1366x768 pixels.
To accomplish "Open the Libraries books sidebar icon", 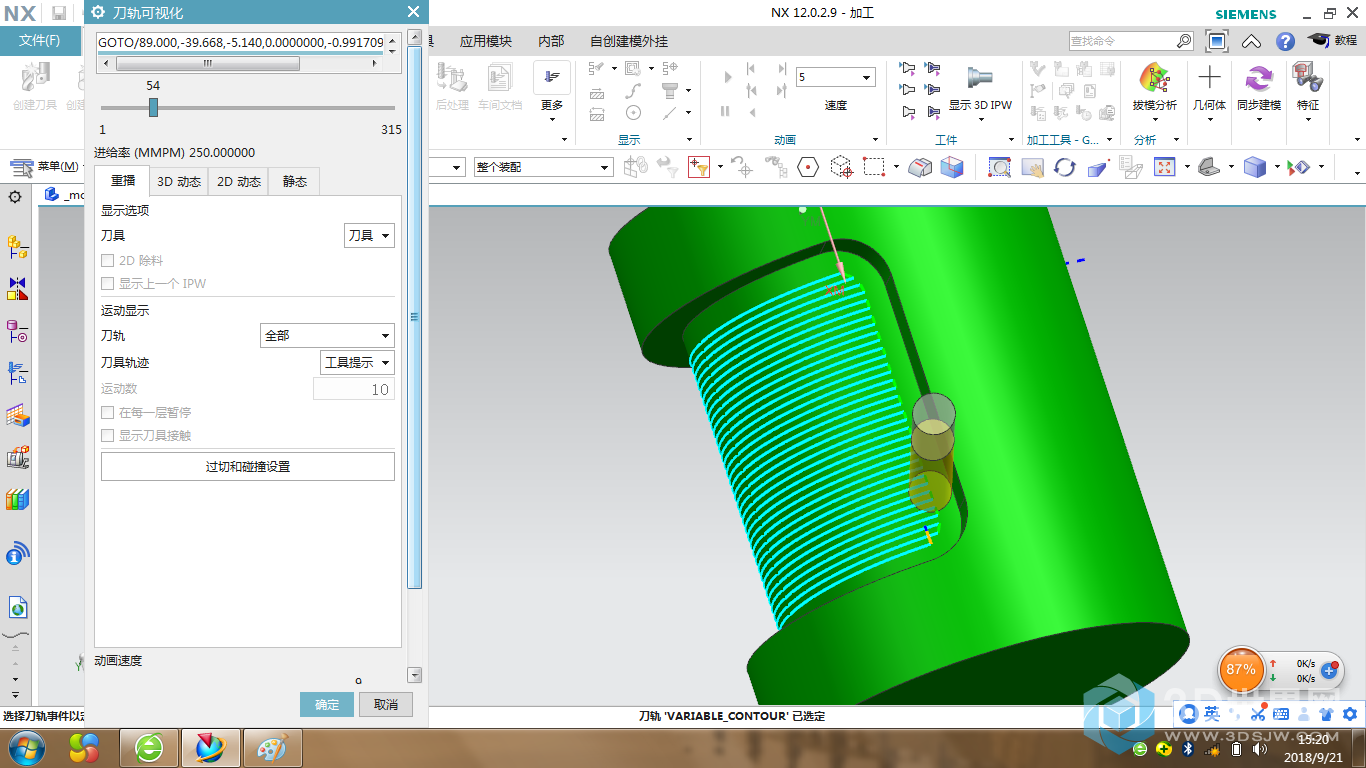I will point(18,499).
